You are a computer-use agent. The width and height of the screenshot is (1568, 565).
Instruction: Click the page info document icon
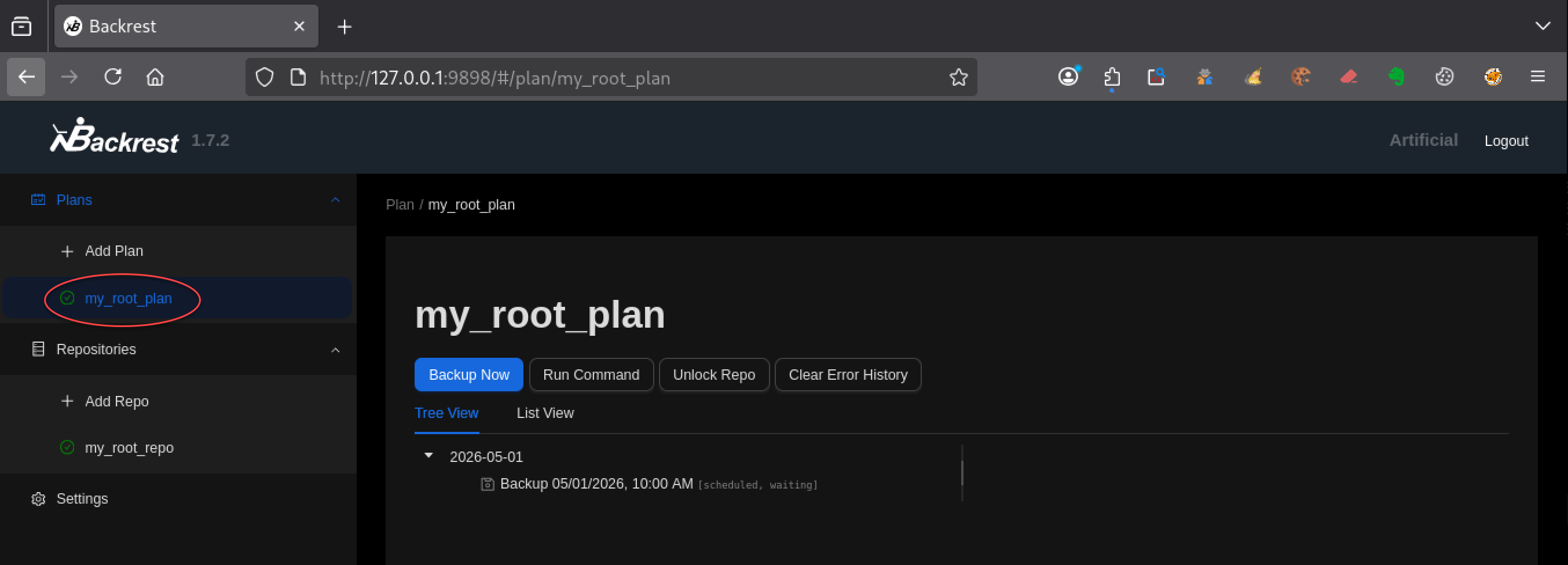298,78
